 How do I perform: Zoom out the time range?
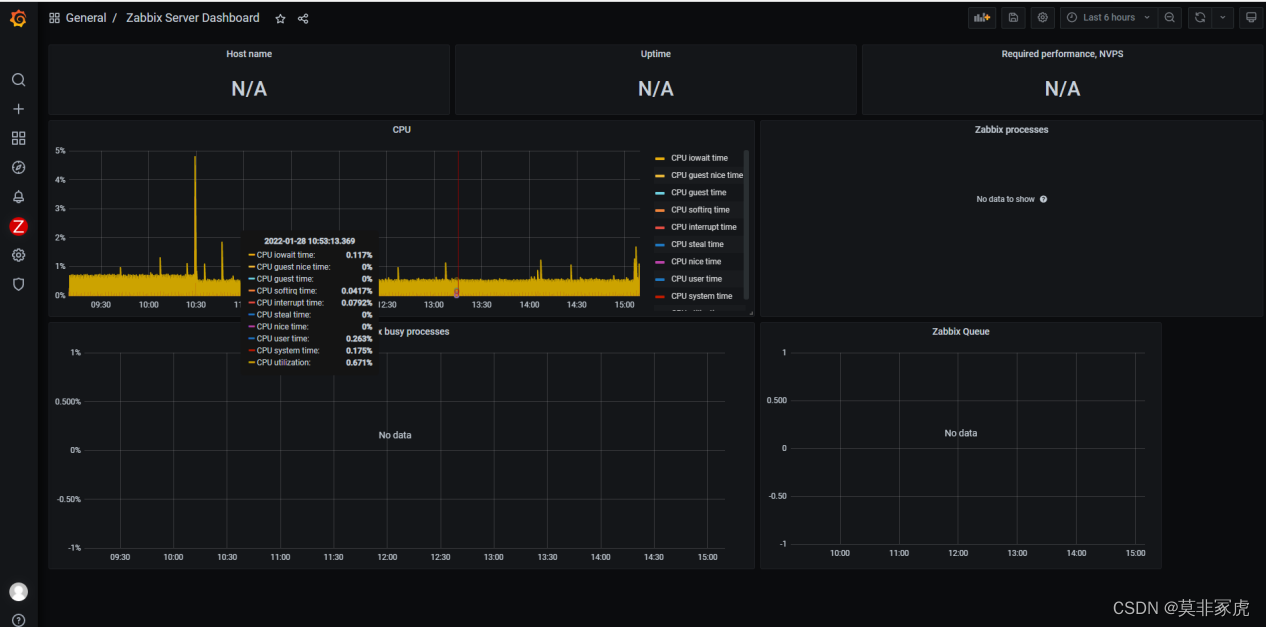click(x=1170, y=17)
